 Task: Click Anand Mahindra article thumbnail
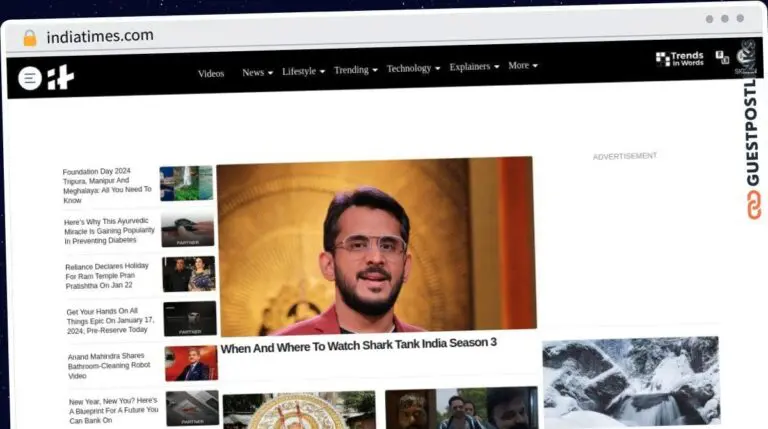[191, 363]
